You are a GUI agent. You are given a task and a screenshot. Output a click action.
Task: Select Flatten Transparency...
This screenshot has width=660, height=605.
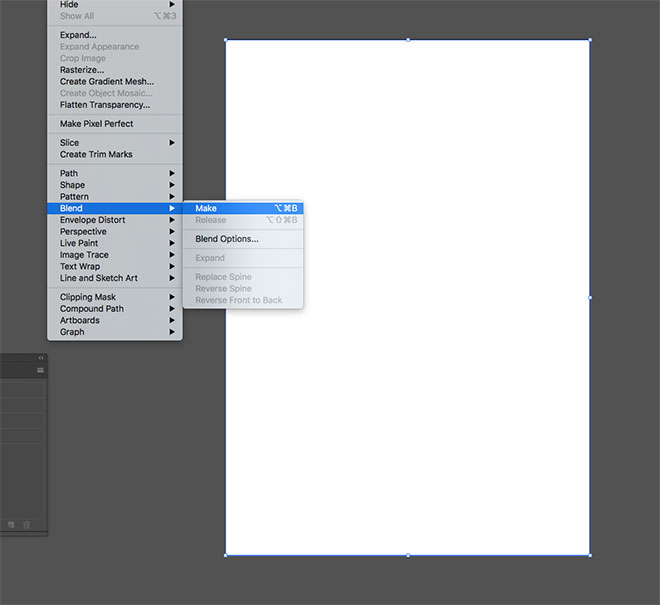point(115,105)
